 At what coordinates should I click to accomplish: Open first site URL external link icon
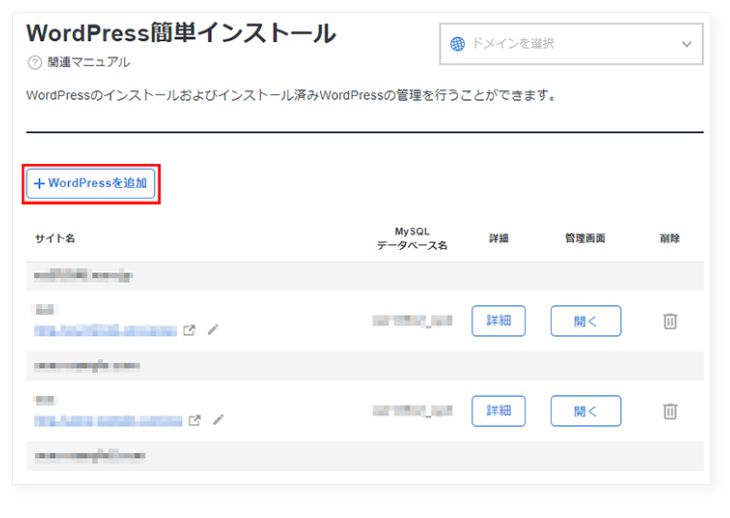pos(189,330)
